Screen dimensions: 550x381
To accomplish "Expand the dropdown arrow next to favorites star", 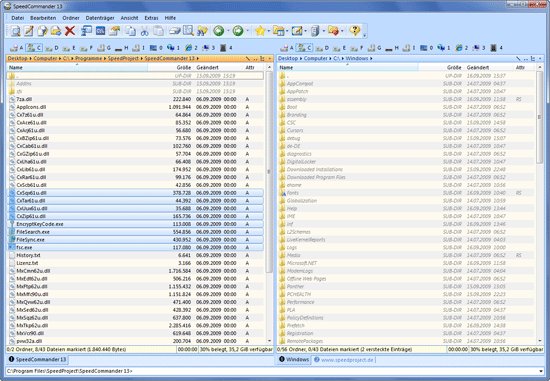I will click(x=268, y=31).
